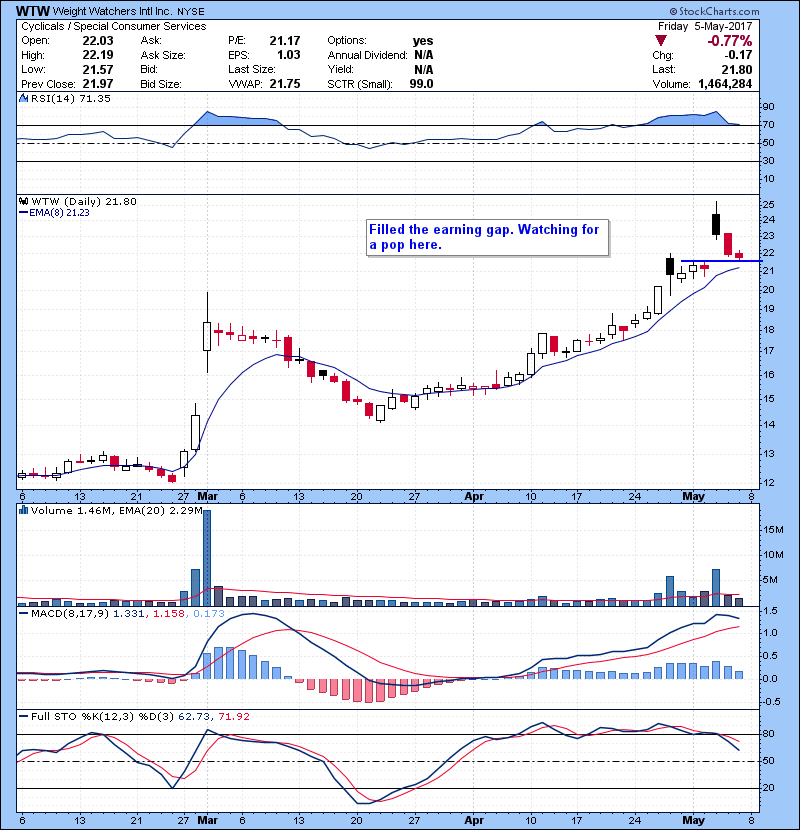Click the Bid Size label

pyautogui.click(x=161, y=84)
